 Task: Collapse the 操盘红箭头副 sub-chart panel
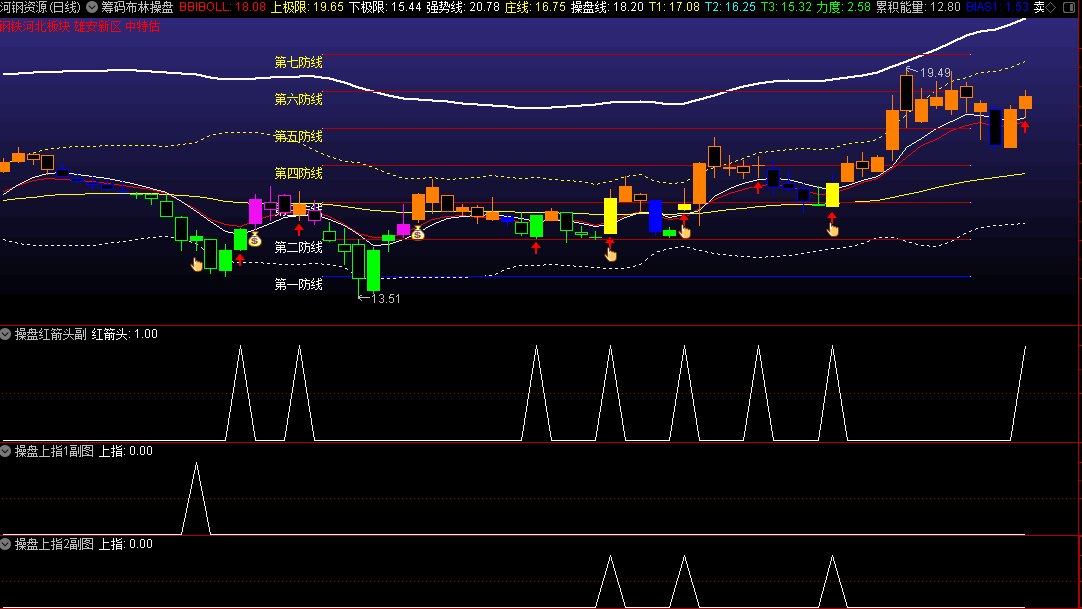pos(6,334)
